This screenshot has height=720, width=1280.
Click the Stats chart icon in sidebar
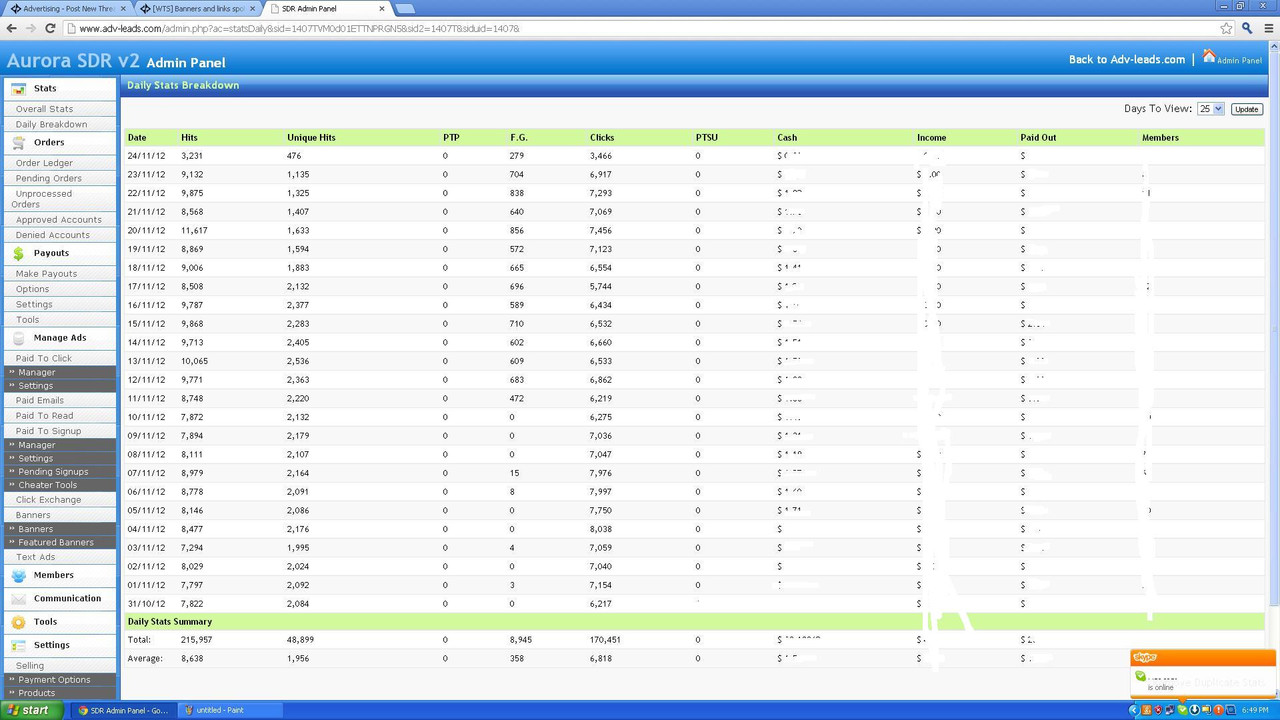tap(18, 89)
